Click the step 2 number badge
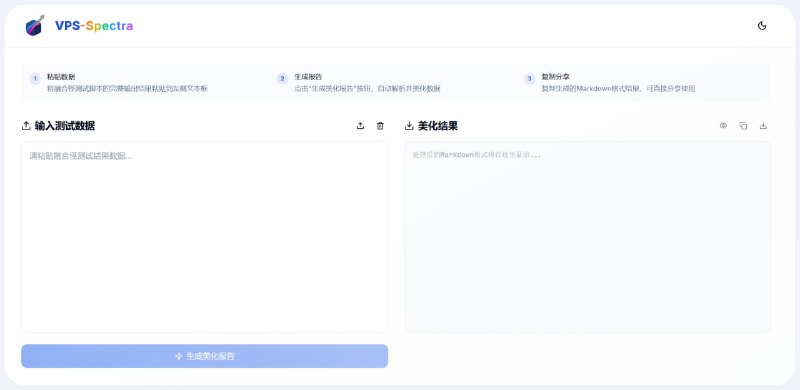The height and width of the screenshot is (390, 800). coord(282,79)
